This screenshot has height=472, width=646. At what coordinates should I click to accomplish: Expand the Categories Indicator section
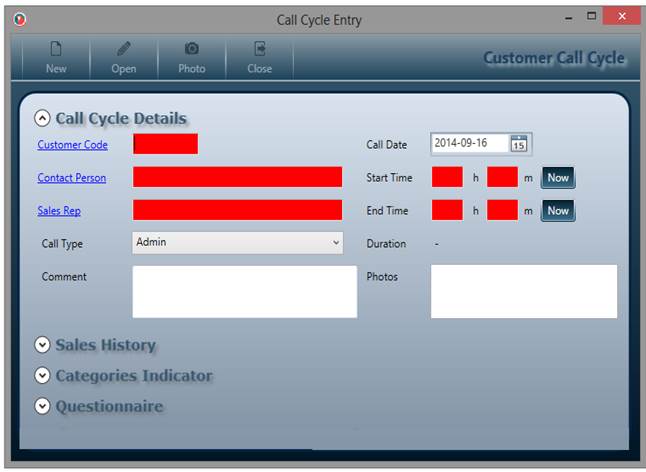(x=42, y=376)
